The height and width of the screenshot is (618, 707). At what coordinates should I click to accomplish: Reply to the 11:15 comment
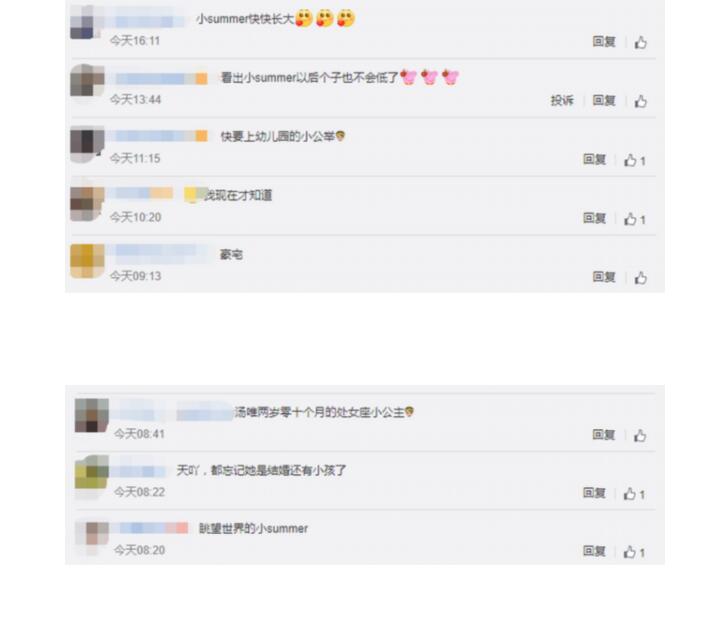click(595, 159)
